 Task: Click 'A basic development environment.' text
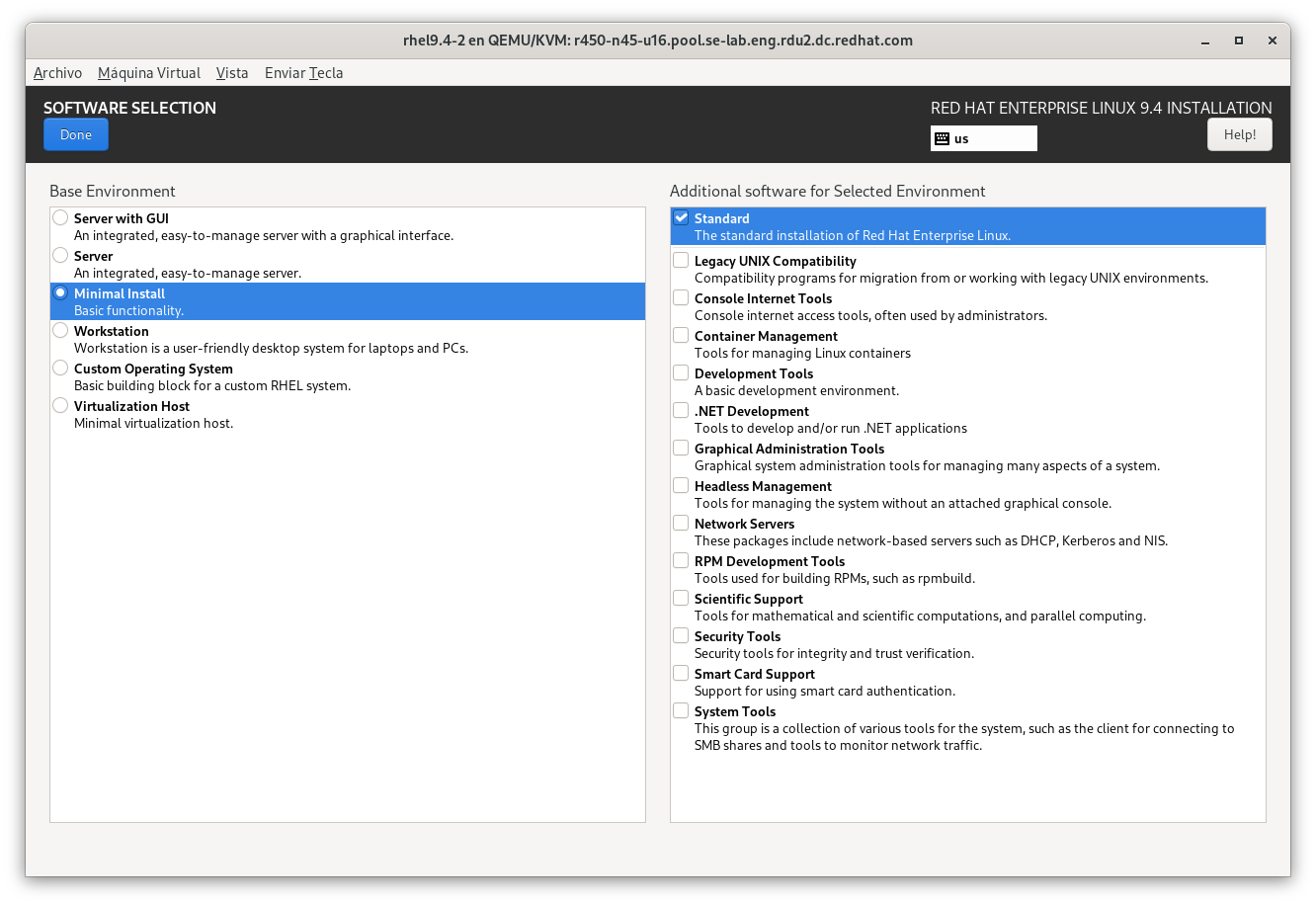(x=797, y=390)
